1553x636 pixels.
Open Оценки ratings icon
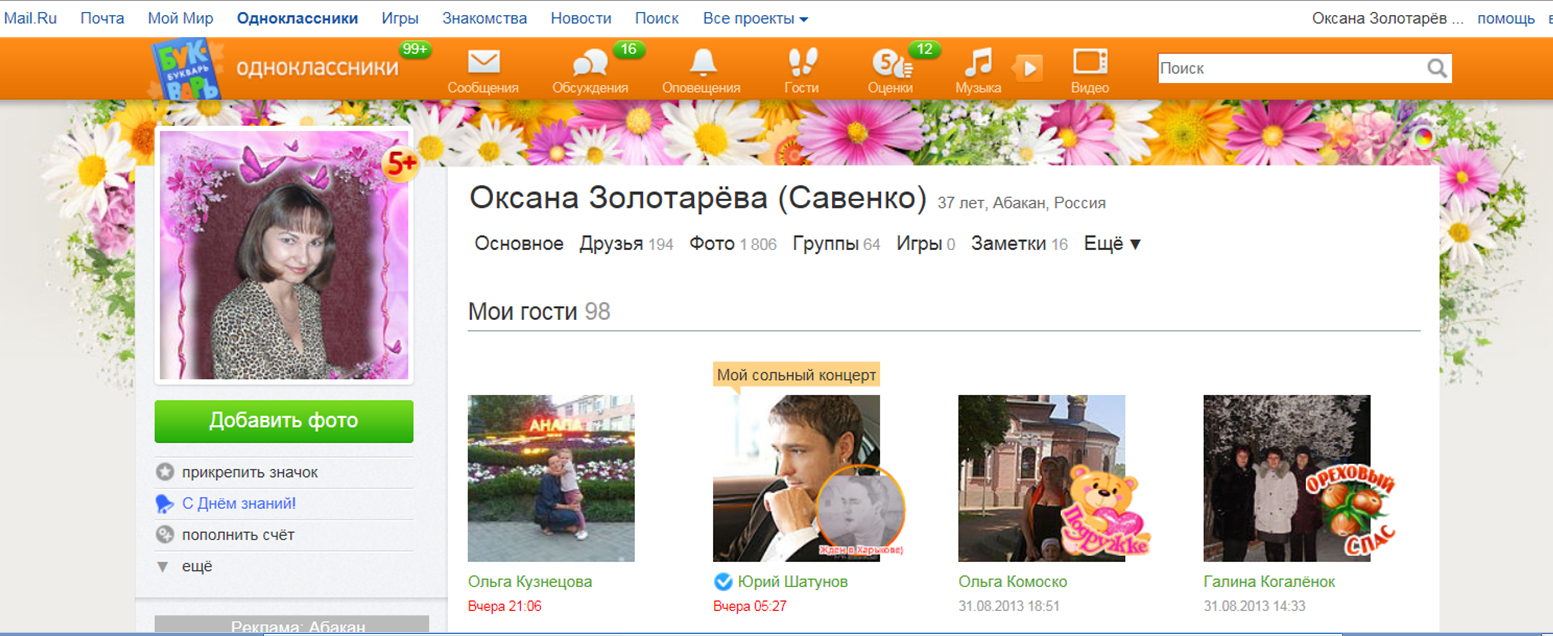(889, 65)
